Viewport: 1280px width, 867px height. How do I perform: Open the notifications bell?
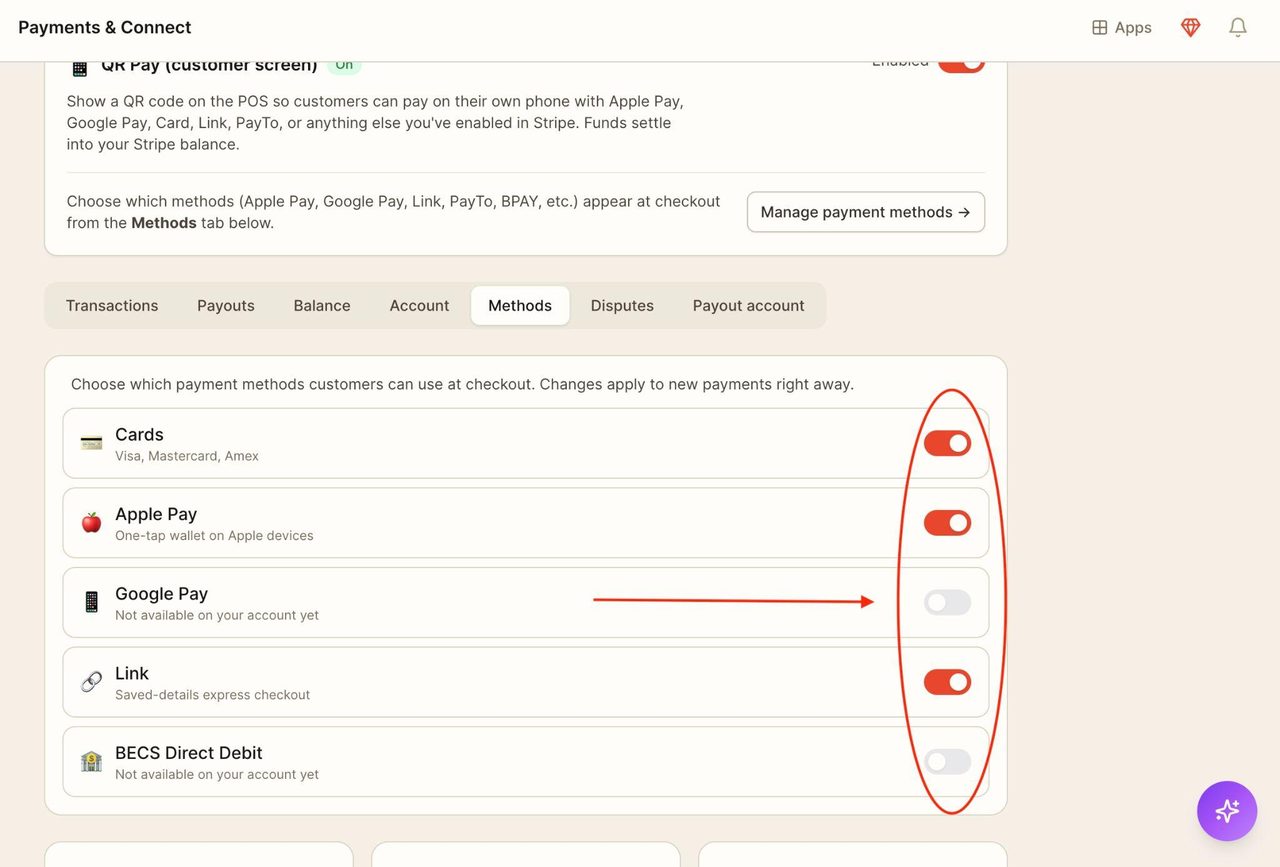1238,28
